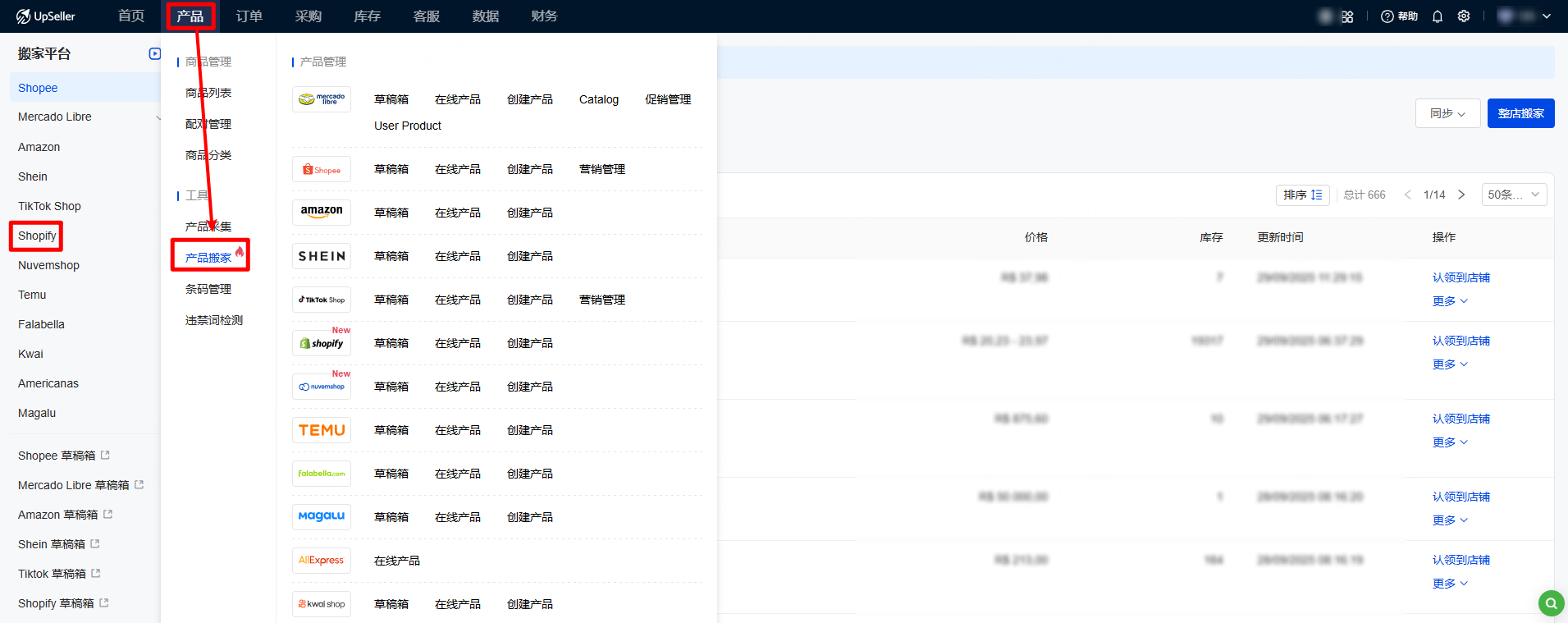Screen dimensions: 1568x623
Task: Click first row's 认领到店铺 link
Action: [x=1461, y=277]
